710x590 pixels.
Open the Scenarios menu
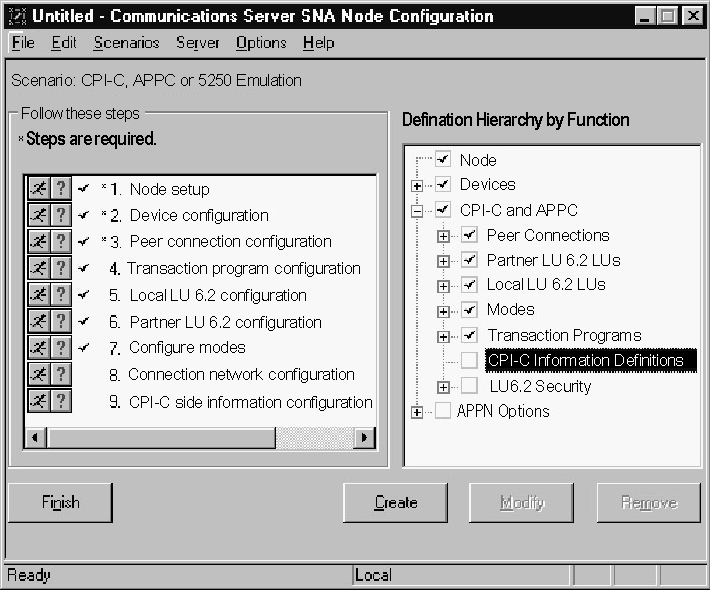coord(126,43)
